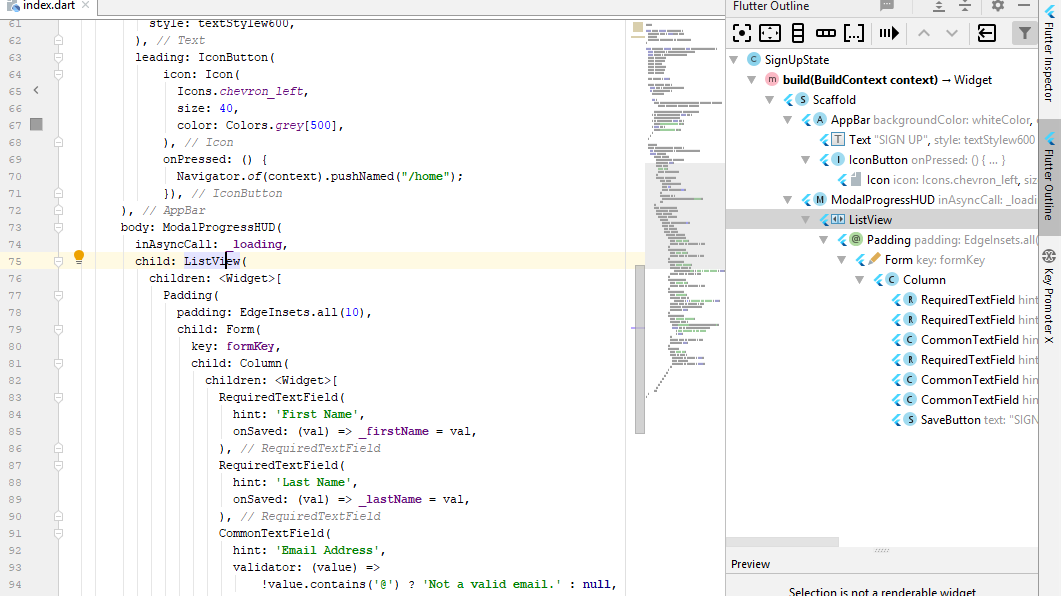Viewport: 1061px width, 596px height.
Task: Collapse the Column widget tree node
Action: (x=858, y=279)
